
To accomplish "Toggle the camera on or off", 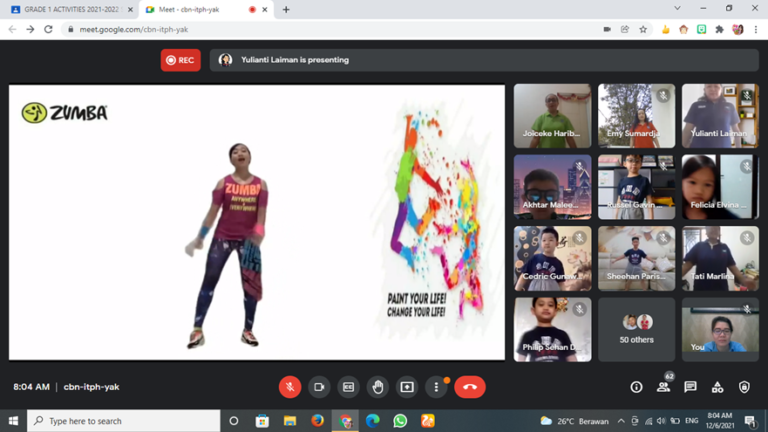I will point(319,387).
